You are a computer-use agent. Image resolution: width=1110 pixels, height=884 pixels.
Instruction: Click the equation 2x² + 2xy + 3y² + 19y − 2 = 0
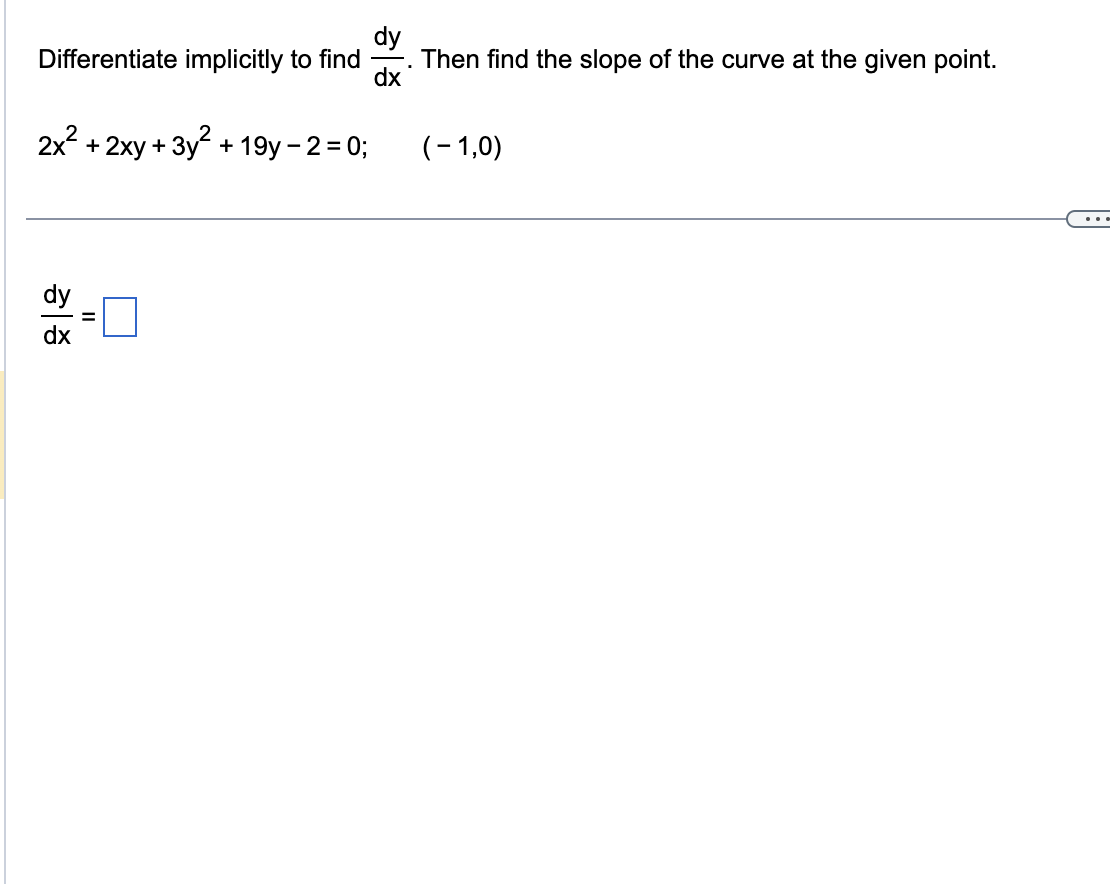click(200, 145)
